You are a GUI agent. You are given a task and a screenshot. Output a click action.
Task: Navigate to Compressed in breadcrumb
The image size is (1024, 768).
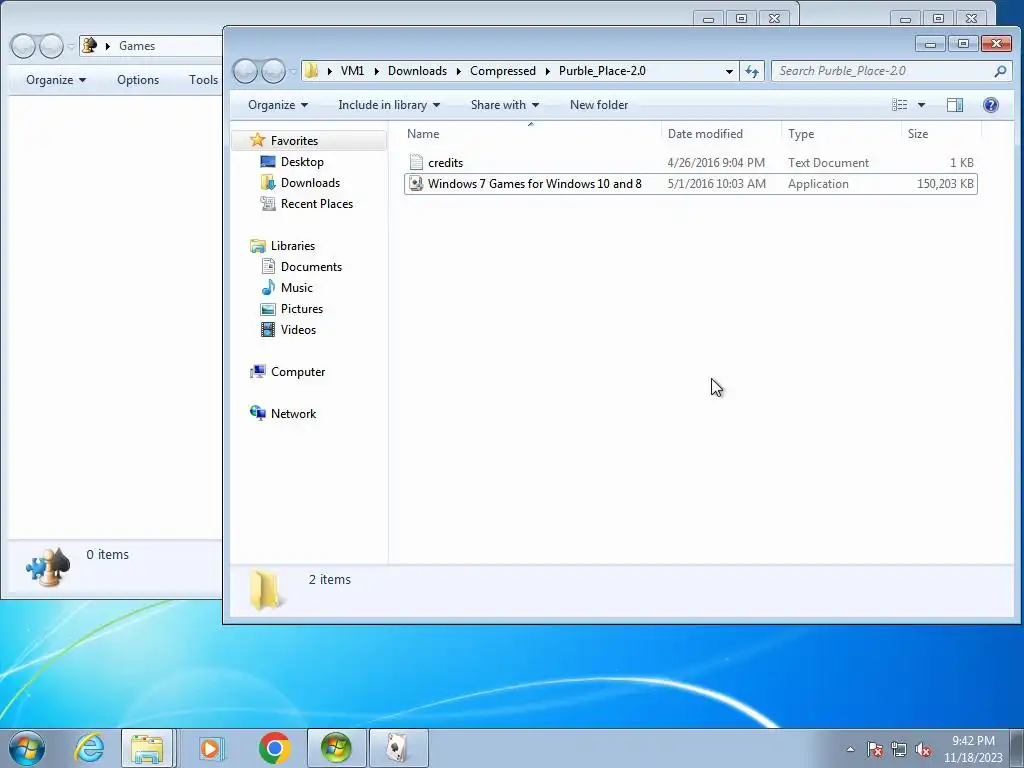pos(503,71)
